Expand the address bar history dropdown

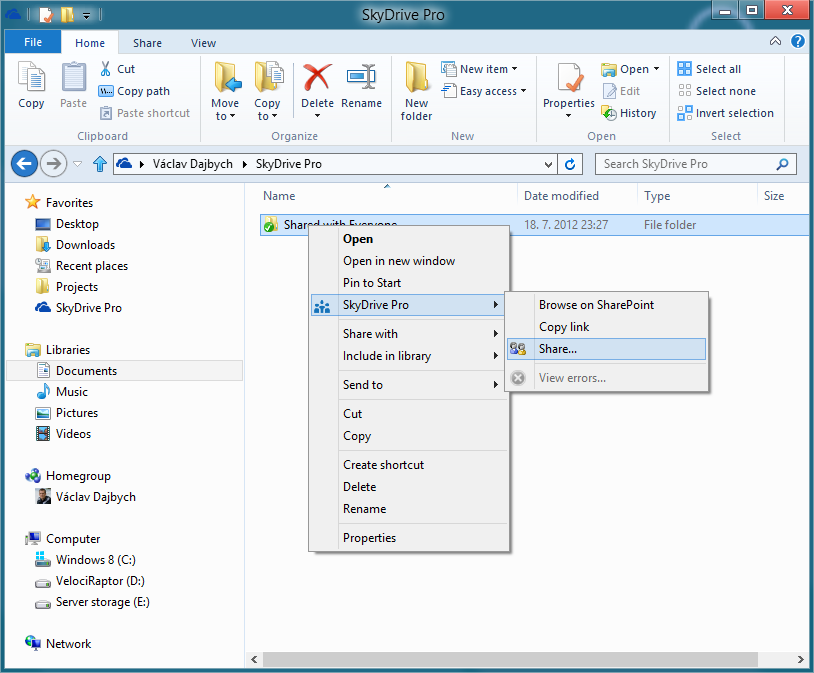point(548,165)
